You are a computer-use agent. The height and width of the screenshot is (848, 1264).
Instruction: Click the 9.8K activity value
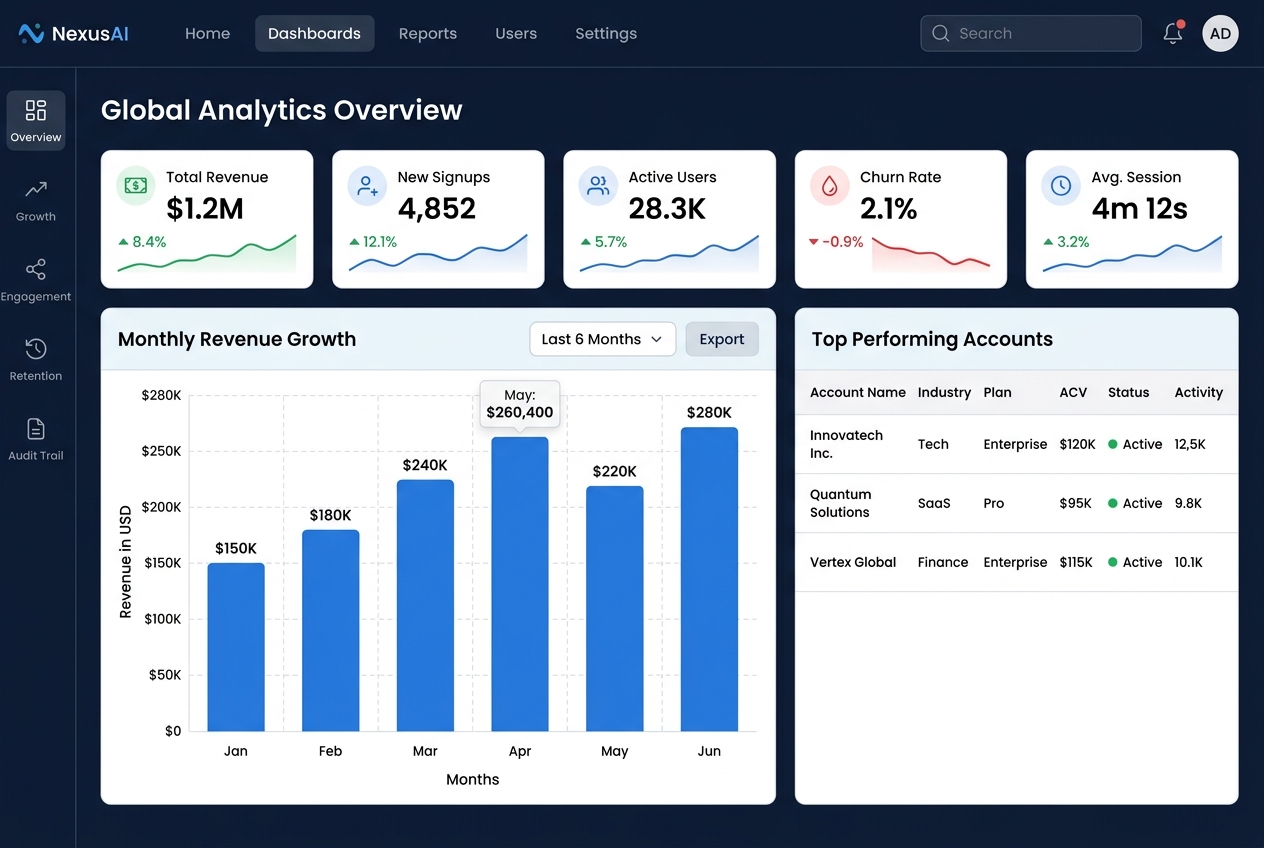[x=1188, y=503]
